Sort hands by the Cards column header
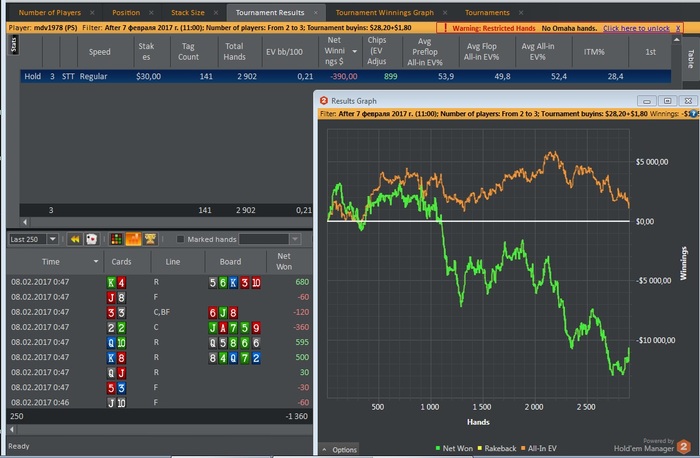The image size is (700, 458). pos(121,262)
